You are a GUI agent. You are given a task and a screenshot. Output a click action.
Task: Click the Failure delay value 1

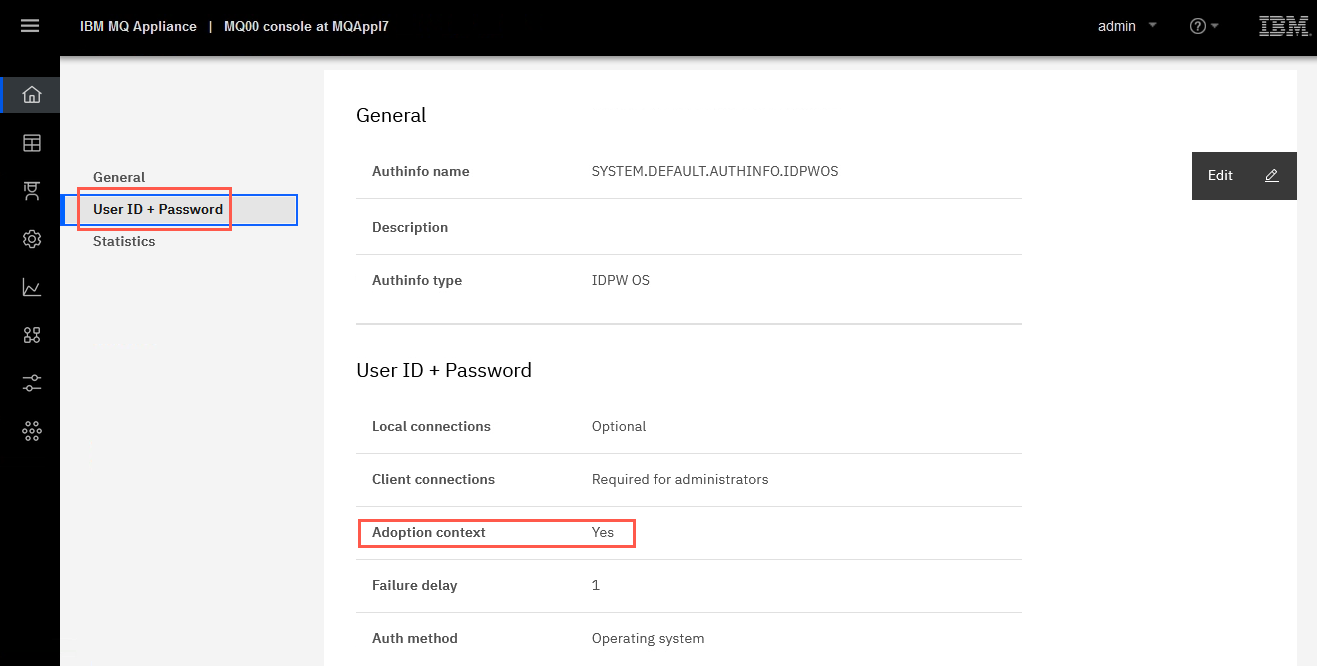point(596,585)
